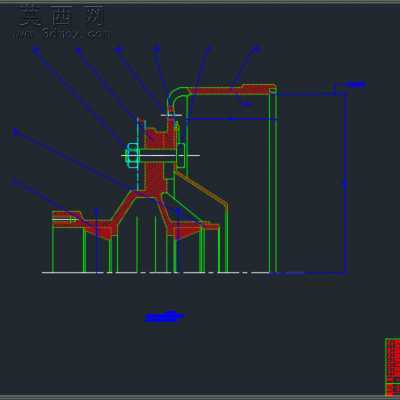Screen dimensions: 400x400
Task: Select the tall blue vertical dimension line
Action: pos(345,183)
